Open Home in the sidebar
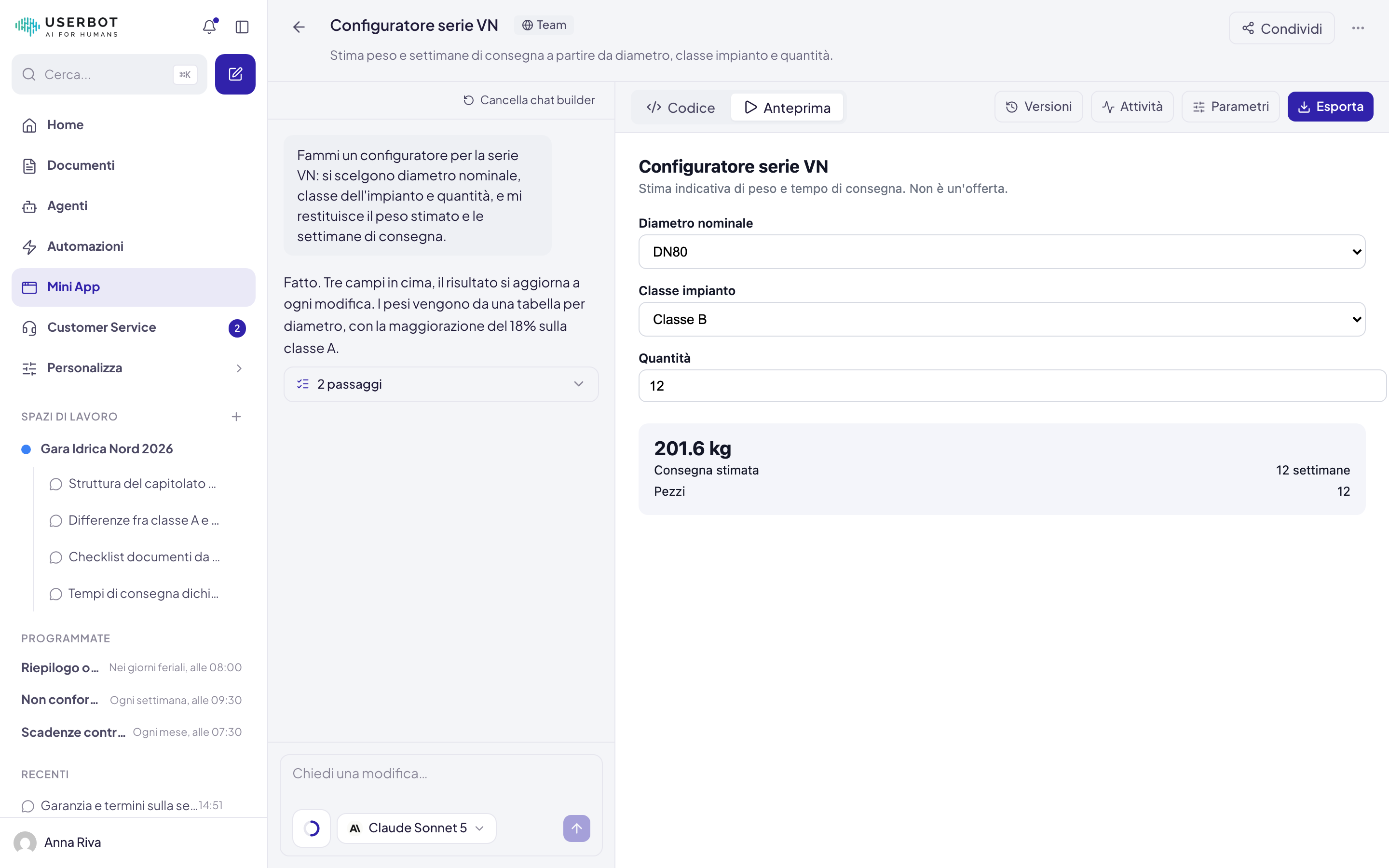 click(133, 125)
